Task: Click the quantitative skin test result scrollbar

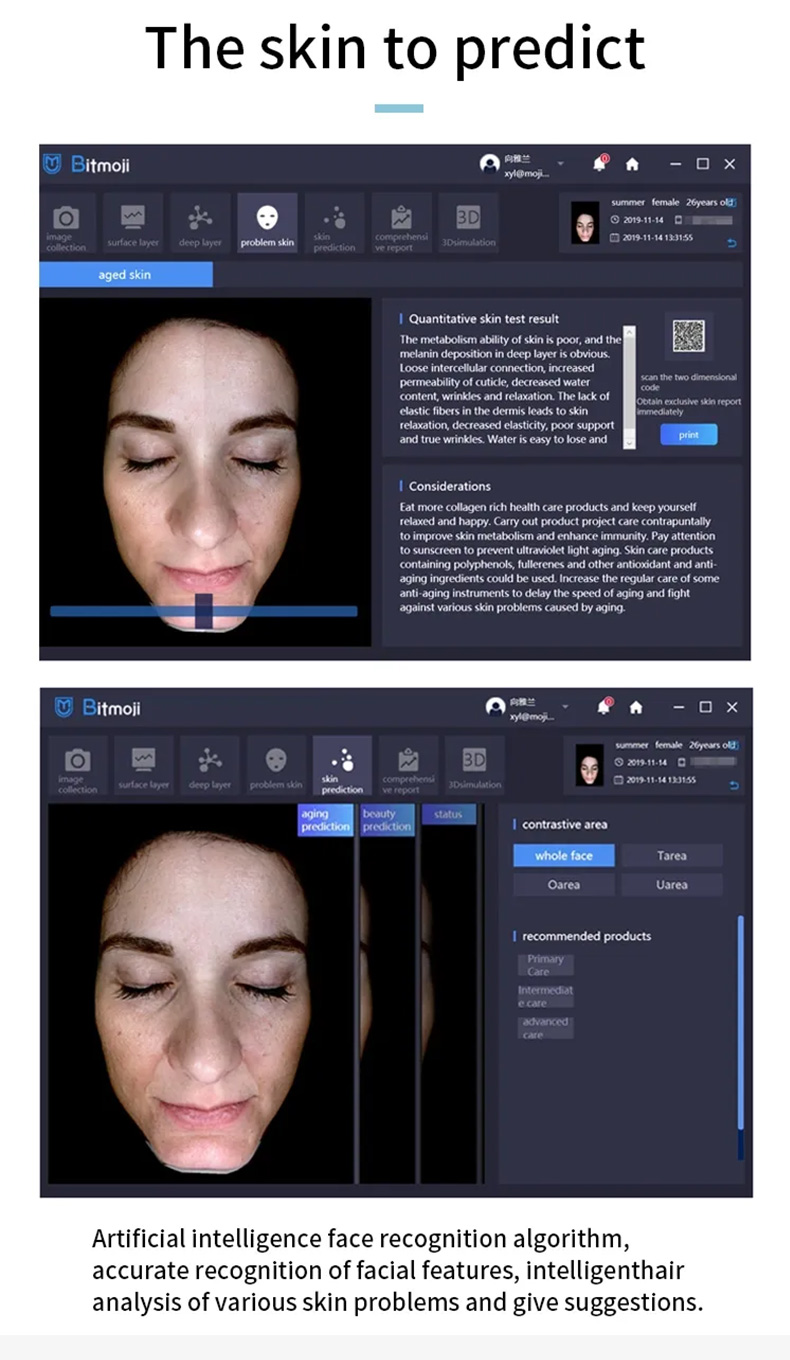Action: click(x=629, y=386)
